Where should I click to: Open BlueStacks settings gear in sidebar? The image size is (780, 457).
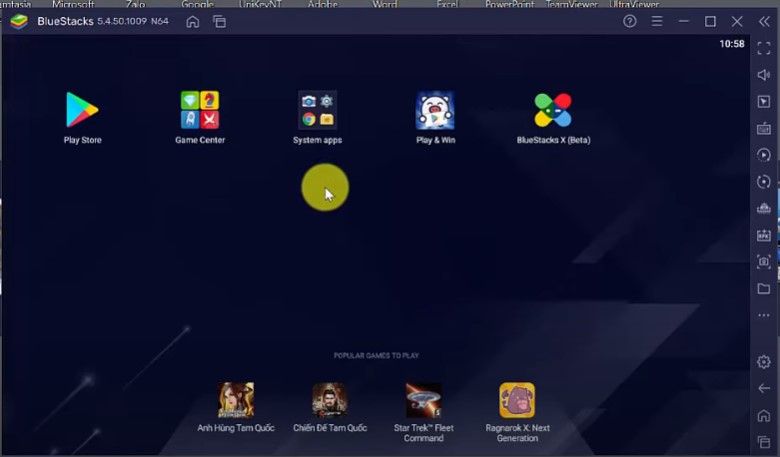point(764,362)
